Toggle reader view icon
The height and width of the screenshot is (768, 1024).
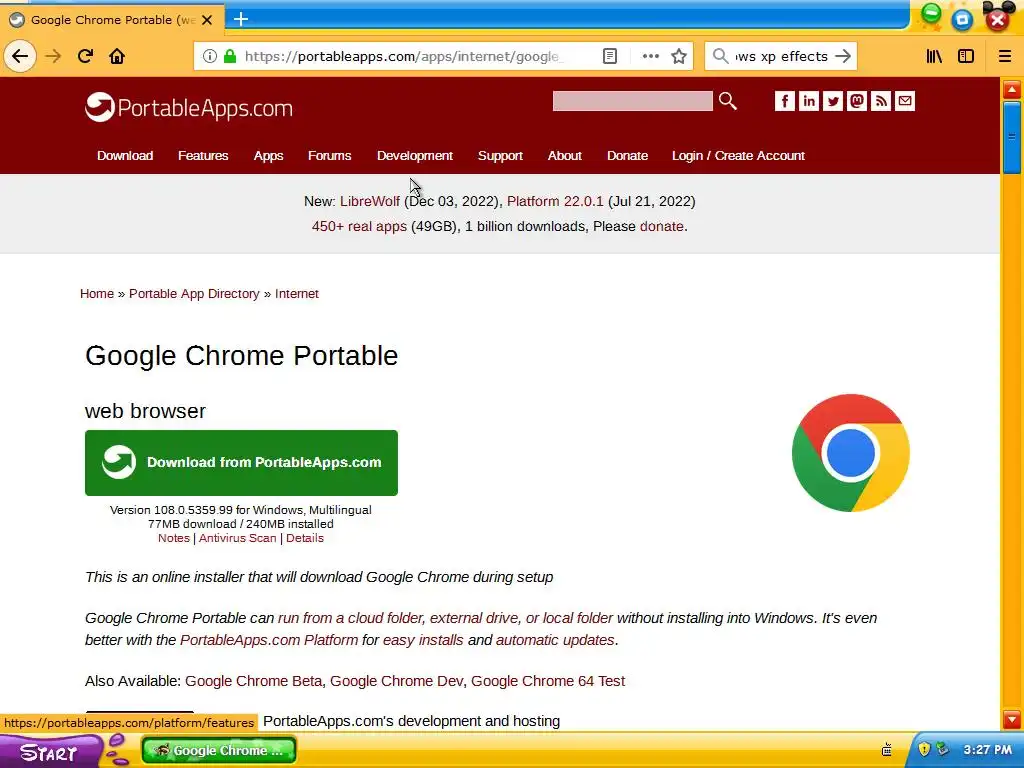(609, 56)
